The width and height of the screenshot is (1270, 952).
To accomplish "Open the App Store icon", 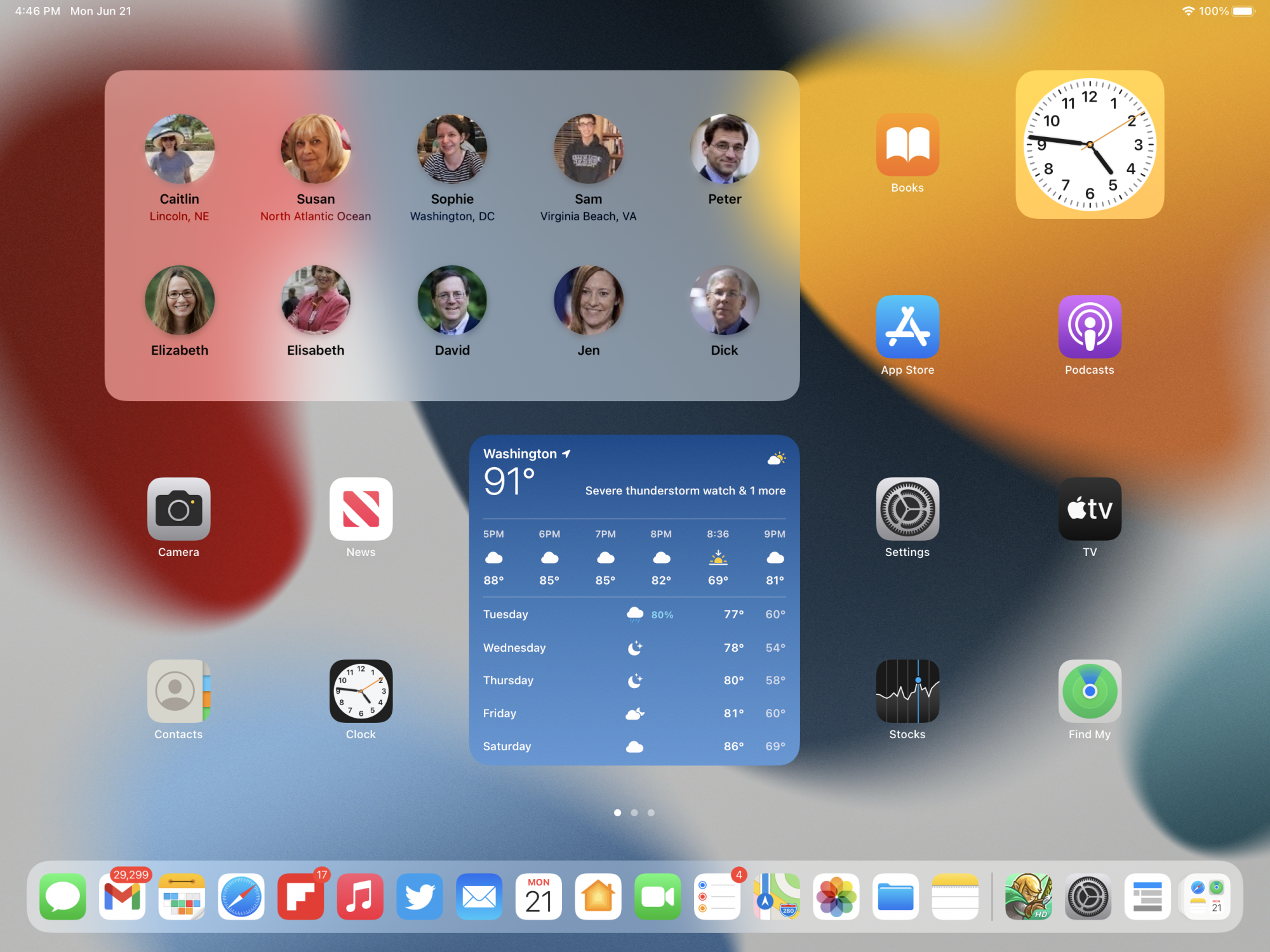I will (907, 327).
